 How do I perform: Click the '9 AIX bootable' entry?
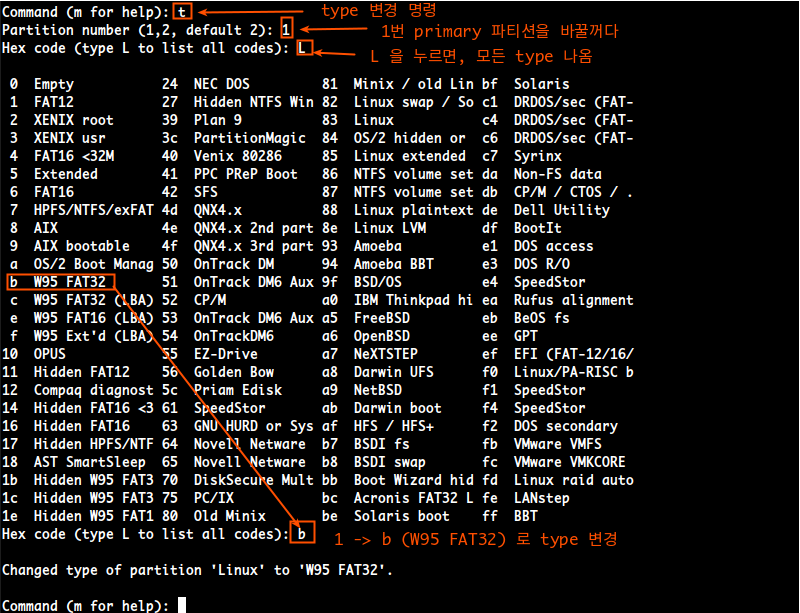pos(69,246)
